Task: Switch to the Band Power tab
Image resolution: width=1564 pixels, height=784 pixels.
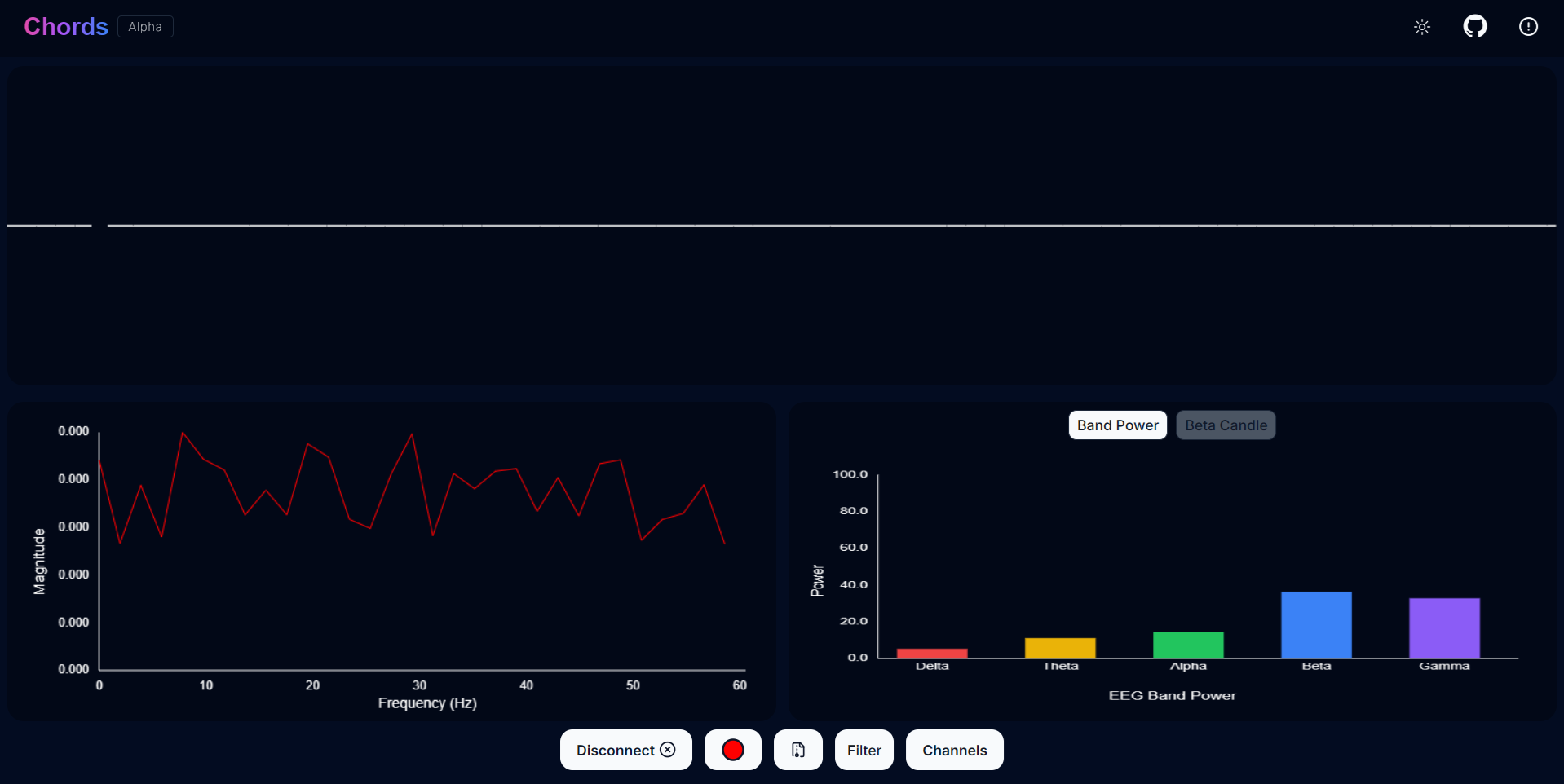Action: pos(1117,425)
